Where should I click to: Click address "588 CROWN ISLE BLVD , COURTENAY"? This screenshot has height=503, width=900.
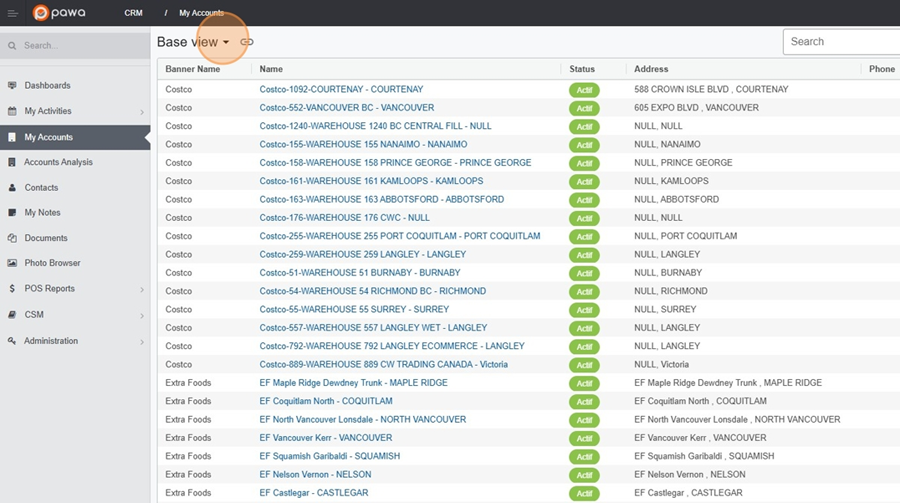[x=711, y=89]
